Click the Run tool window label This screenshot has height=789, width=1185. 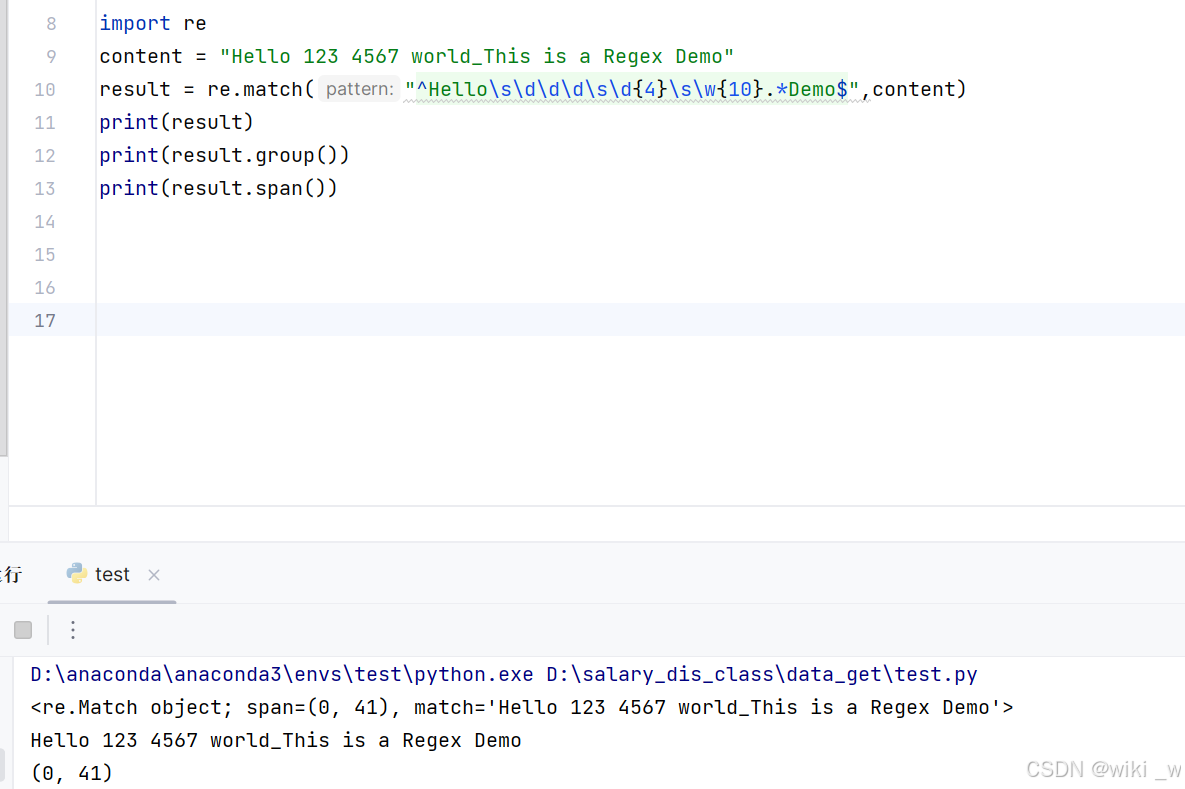click(x=11, y=574)
